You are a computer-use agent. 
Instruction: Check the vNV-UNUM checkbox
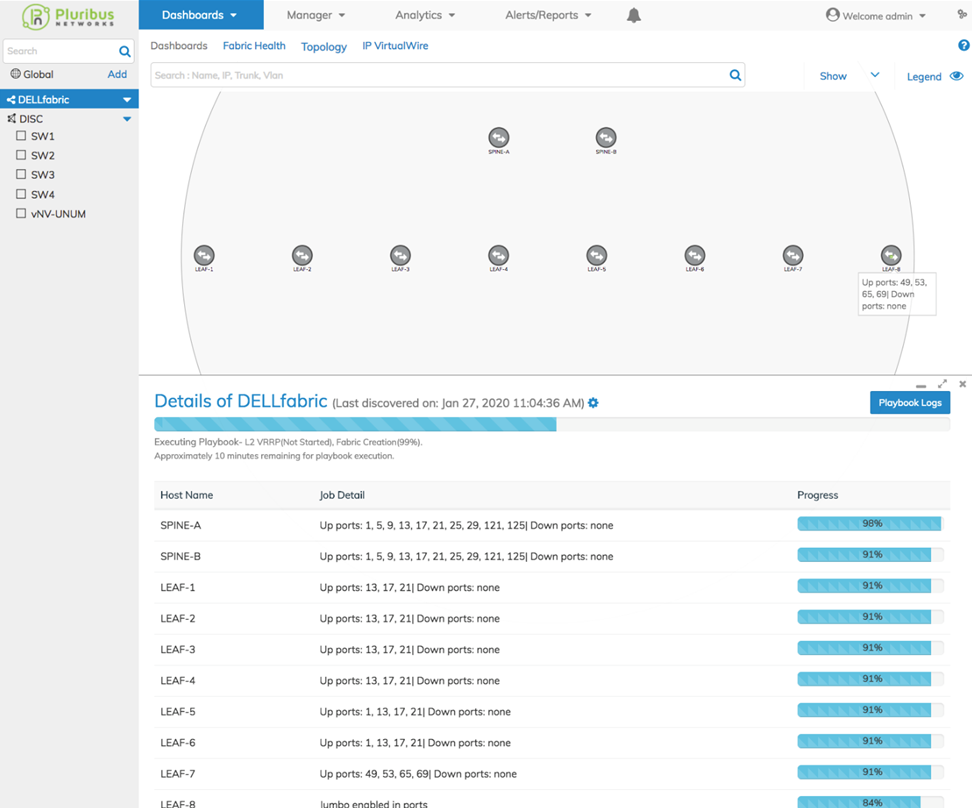(x=21, y=213)
